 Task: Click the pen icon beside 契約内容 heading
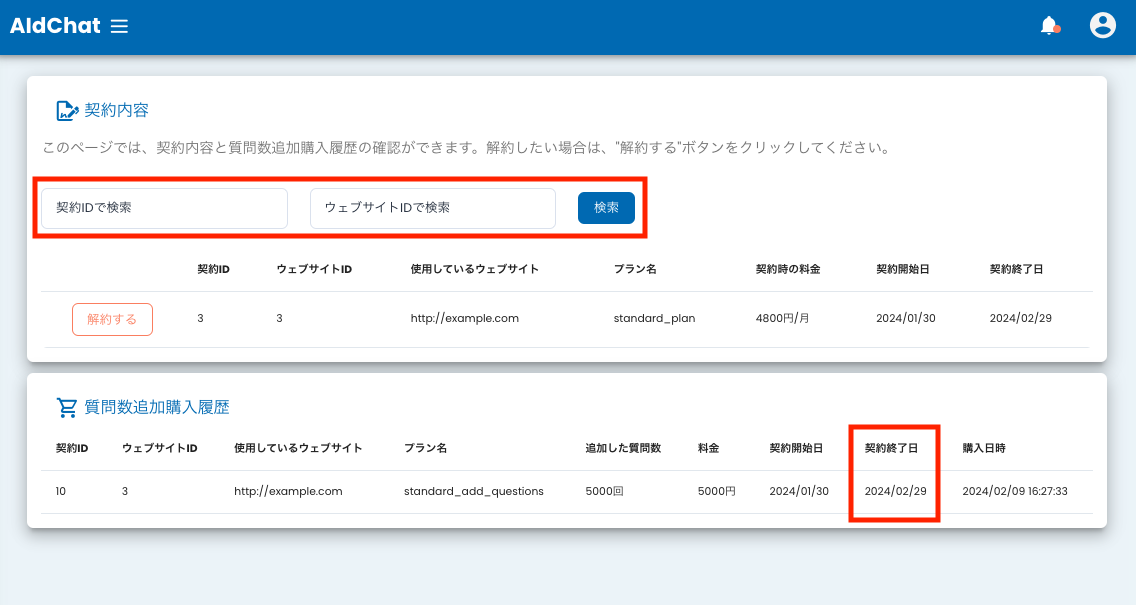(x=66, y=110)
